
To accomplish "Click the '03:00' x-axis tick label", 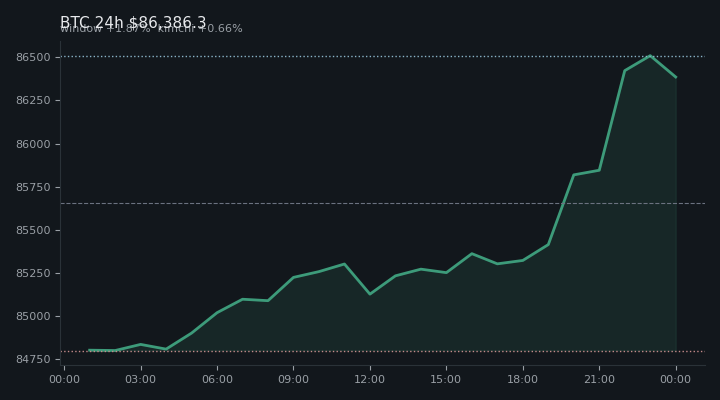I will 141,379.
